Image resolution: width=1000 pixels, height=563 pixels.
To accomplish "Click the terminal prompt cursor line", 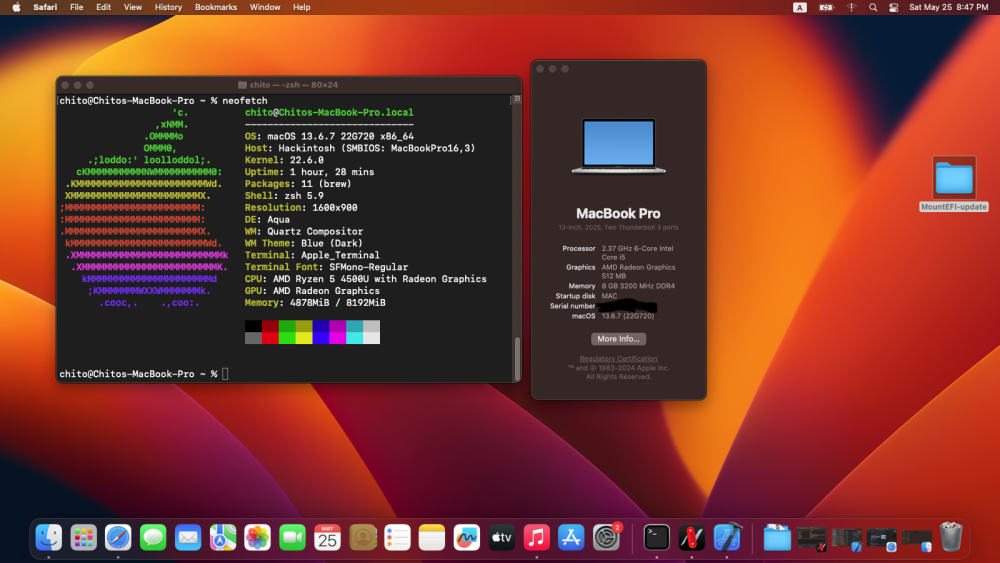I will click(144, 374).
